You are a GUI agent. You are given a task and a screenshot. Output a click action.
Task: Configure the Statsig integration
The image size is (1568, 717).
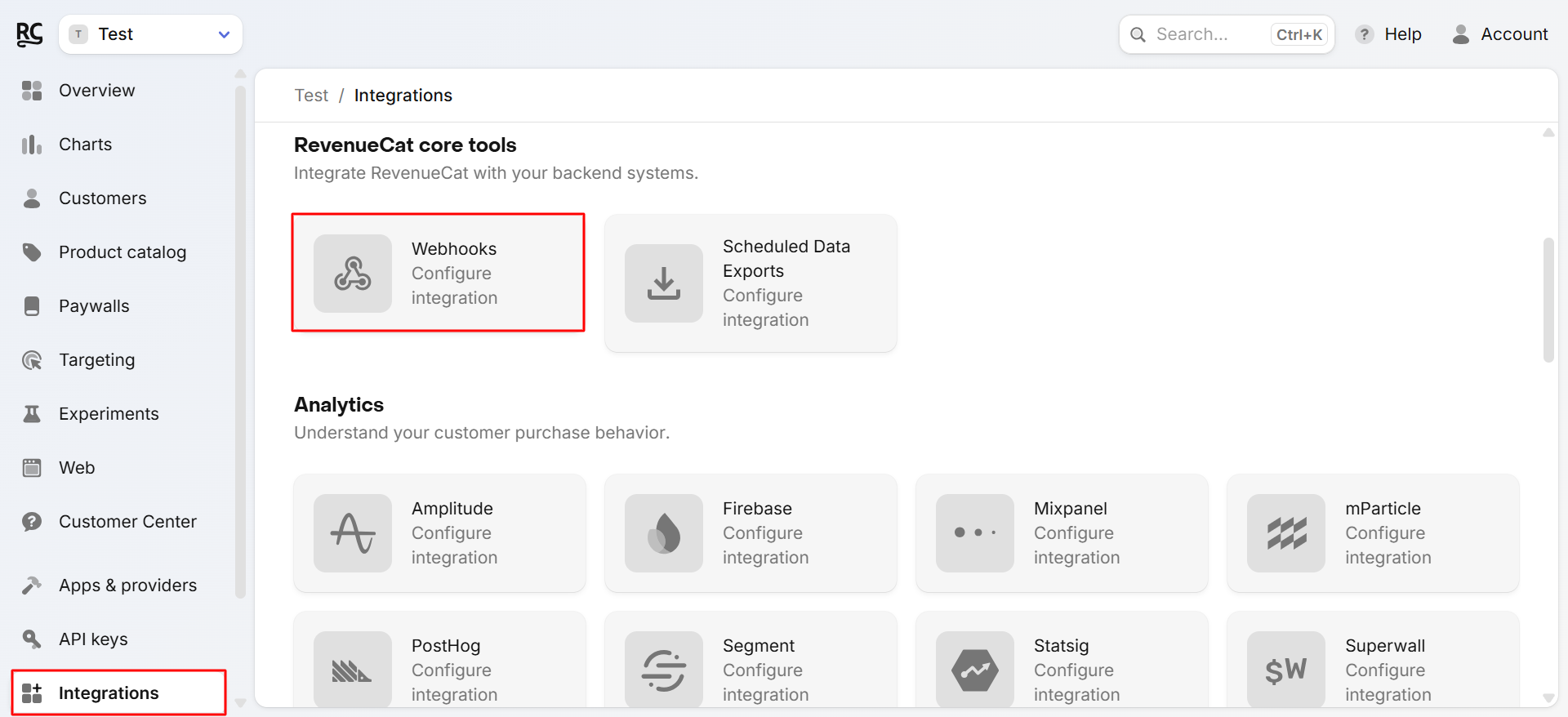coord(1062,660)
